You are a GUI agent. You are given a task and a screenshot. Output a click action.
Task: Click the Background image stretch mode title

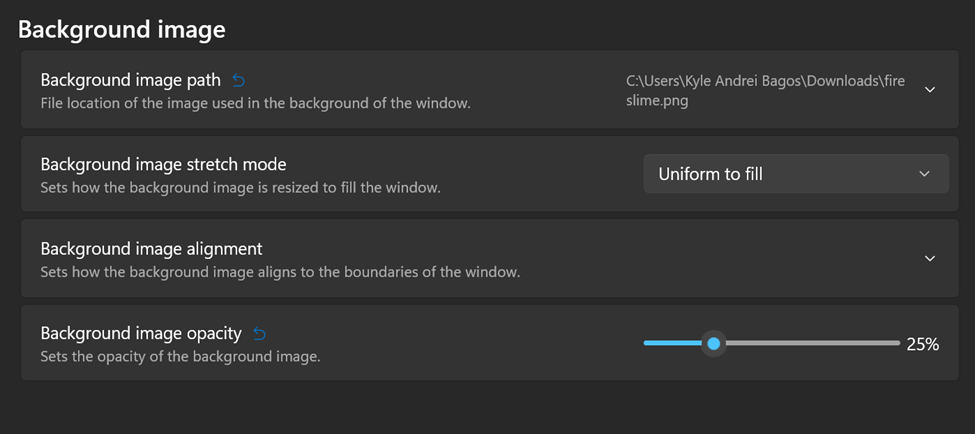coord(164,165)
